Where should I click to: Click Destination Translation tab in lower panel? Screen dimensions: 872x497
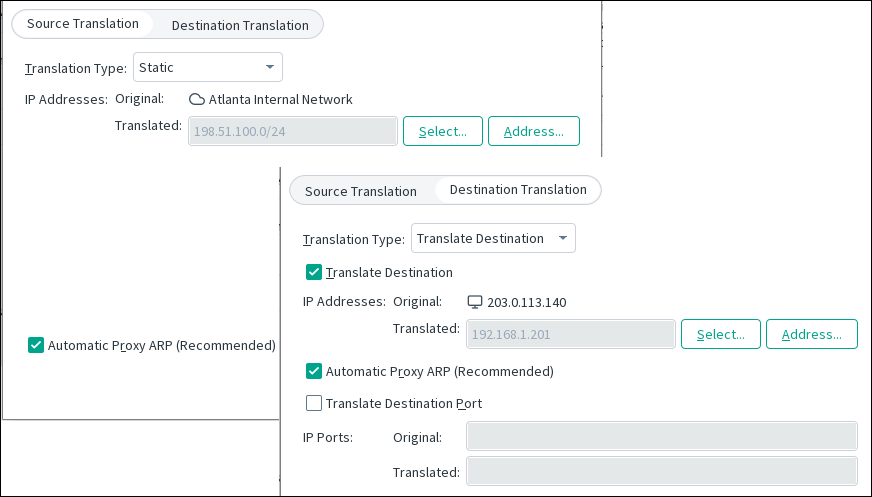[x=518, y=190]
